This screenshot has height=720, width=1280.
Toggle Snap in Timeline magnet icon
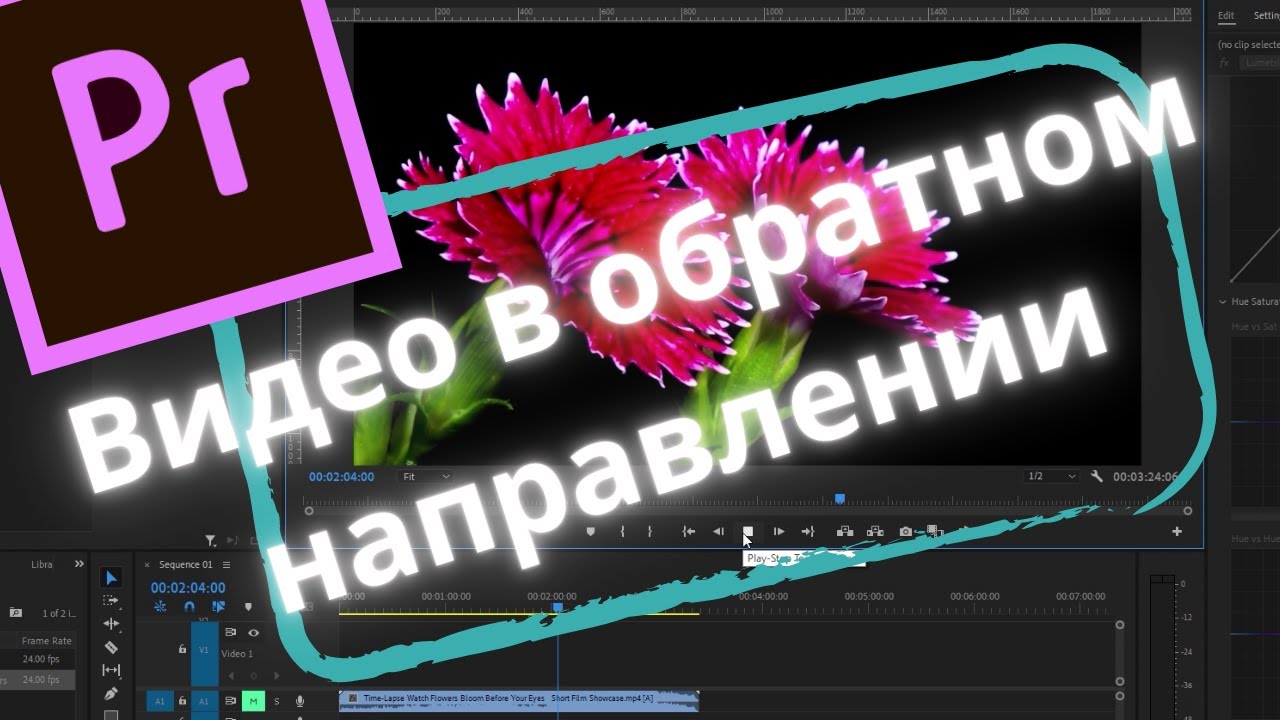(190, 607)
